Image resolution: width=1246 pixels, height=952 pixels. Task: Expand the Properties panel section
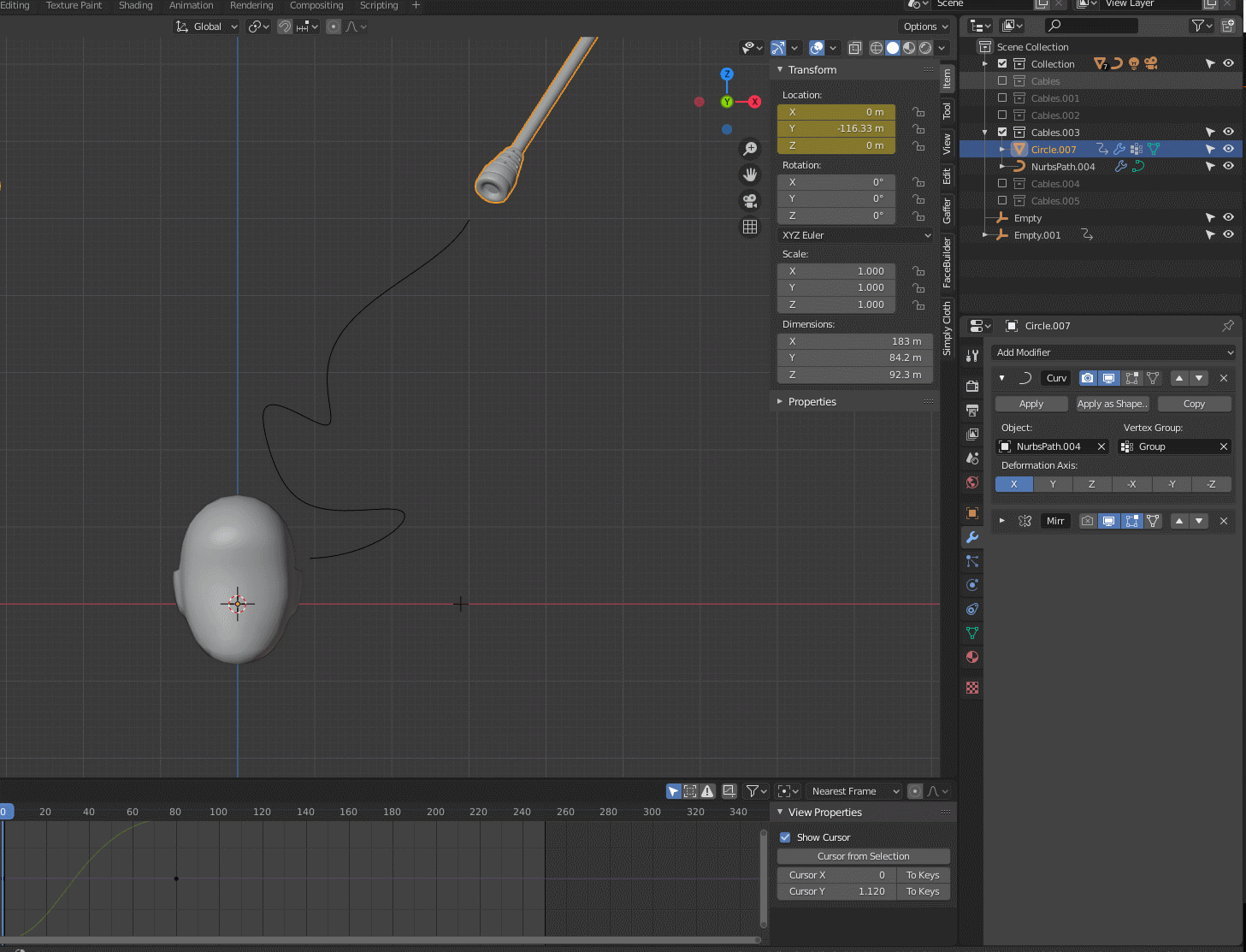coord(812,402)
